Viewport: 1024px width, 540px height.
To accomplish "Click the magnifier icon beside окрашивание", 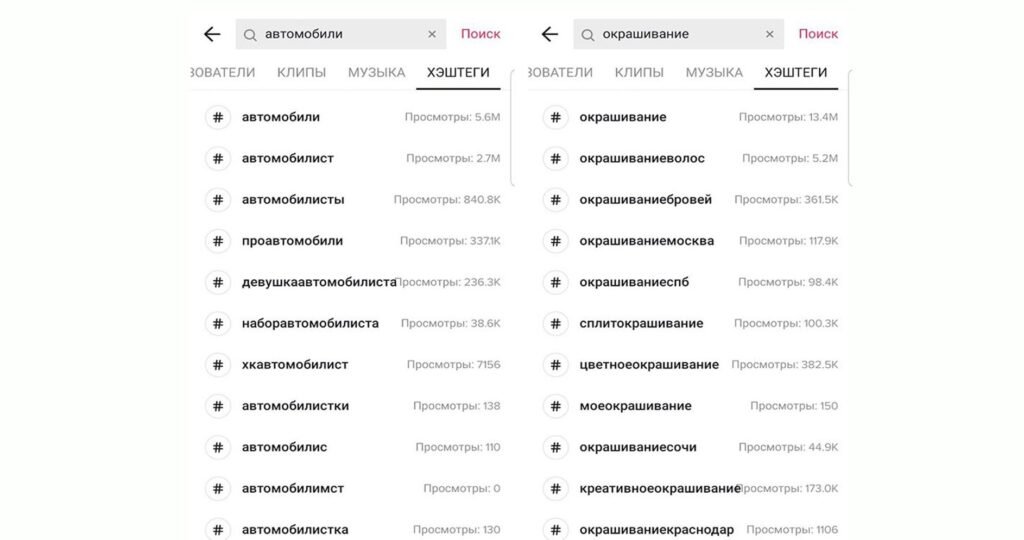I will click(x=587, y=35).
